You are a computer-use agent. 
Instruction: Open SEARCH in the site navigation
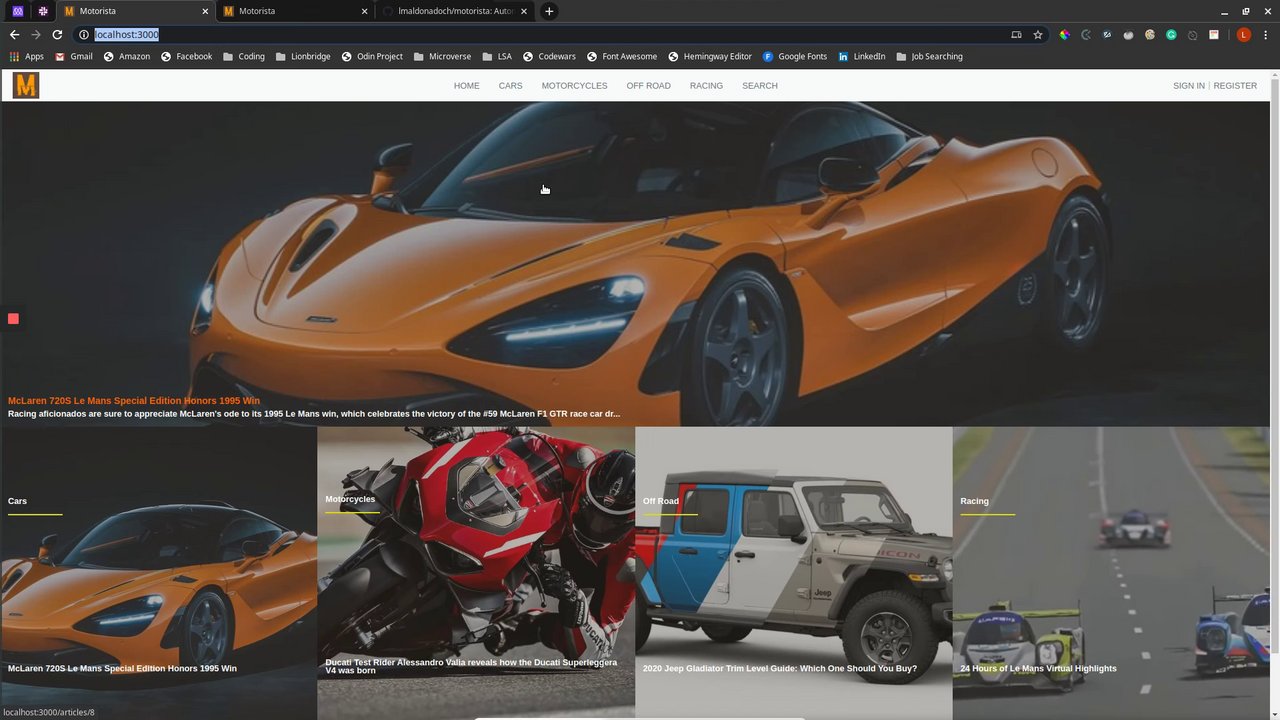pyautogui.click(x=760, y=86)
